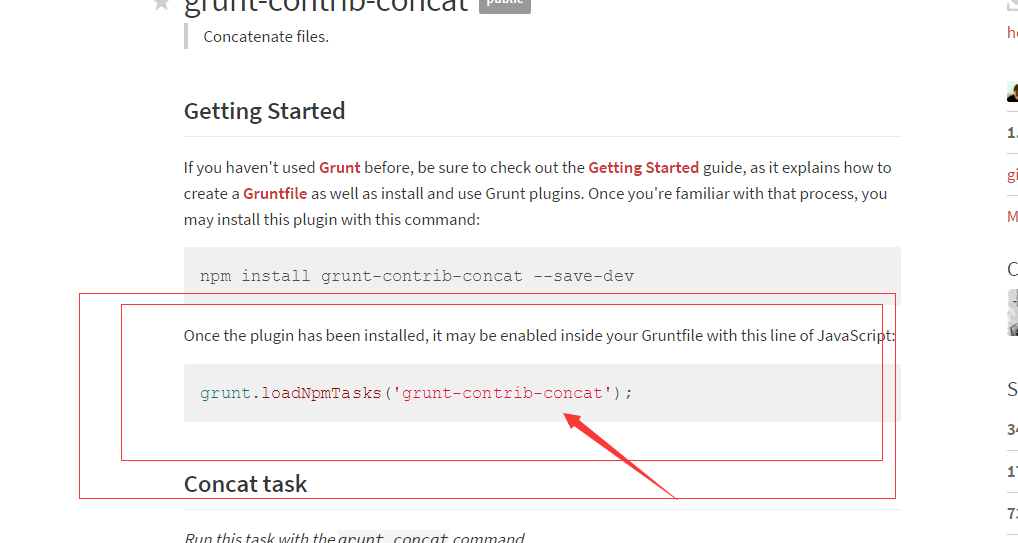Click the grunt-contrib-concat package title

tap(326, 6)
